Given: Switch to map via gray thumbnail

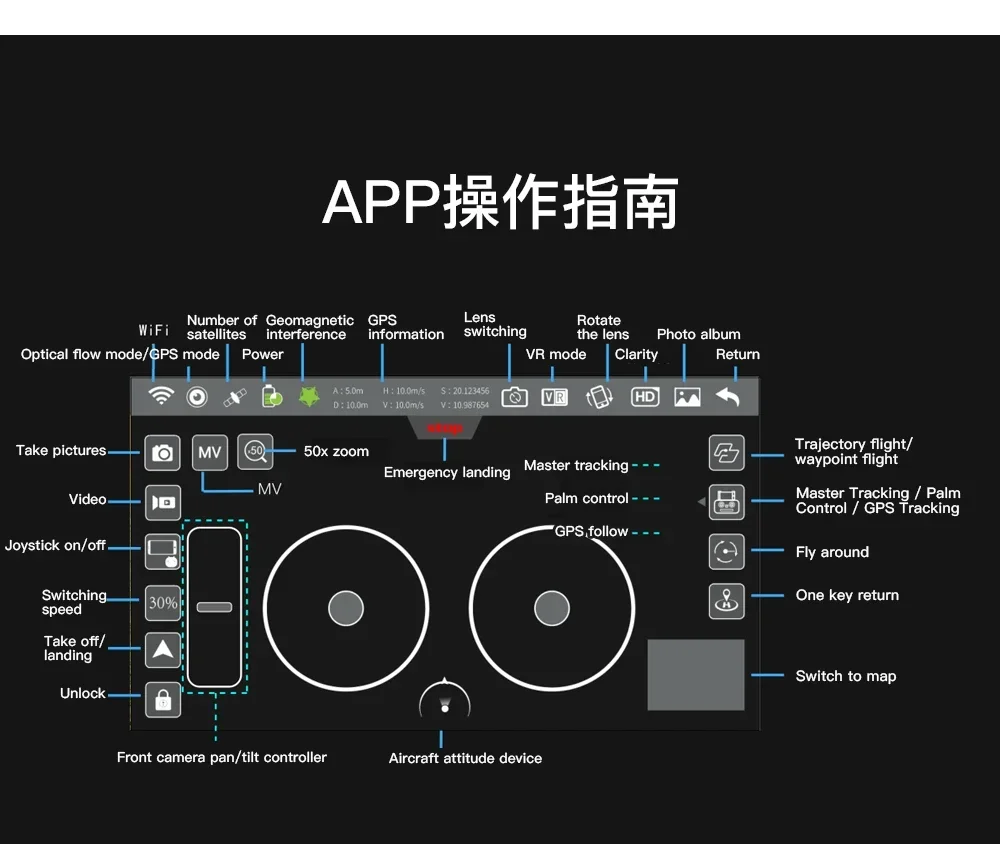Looking at the screenshot, I should coord(696,675).
